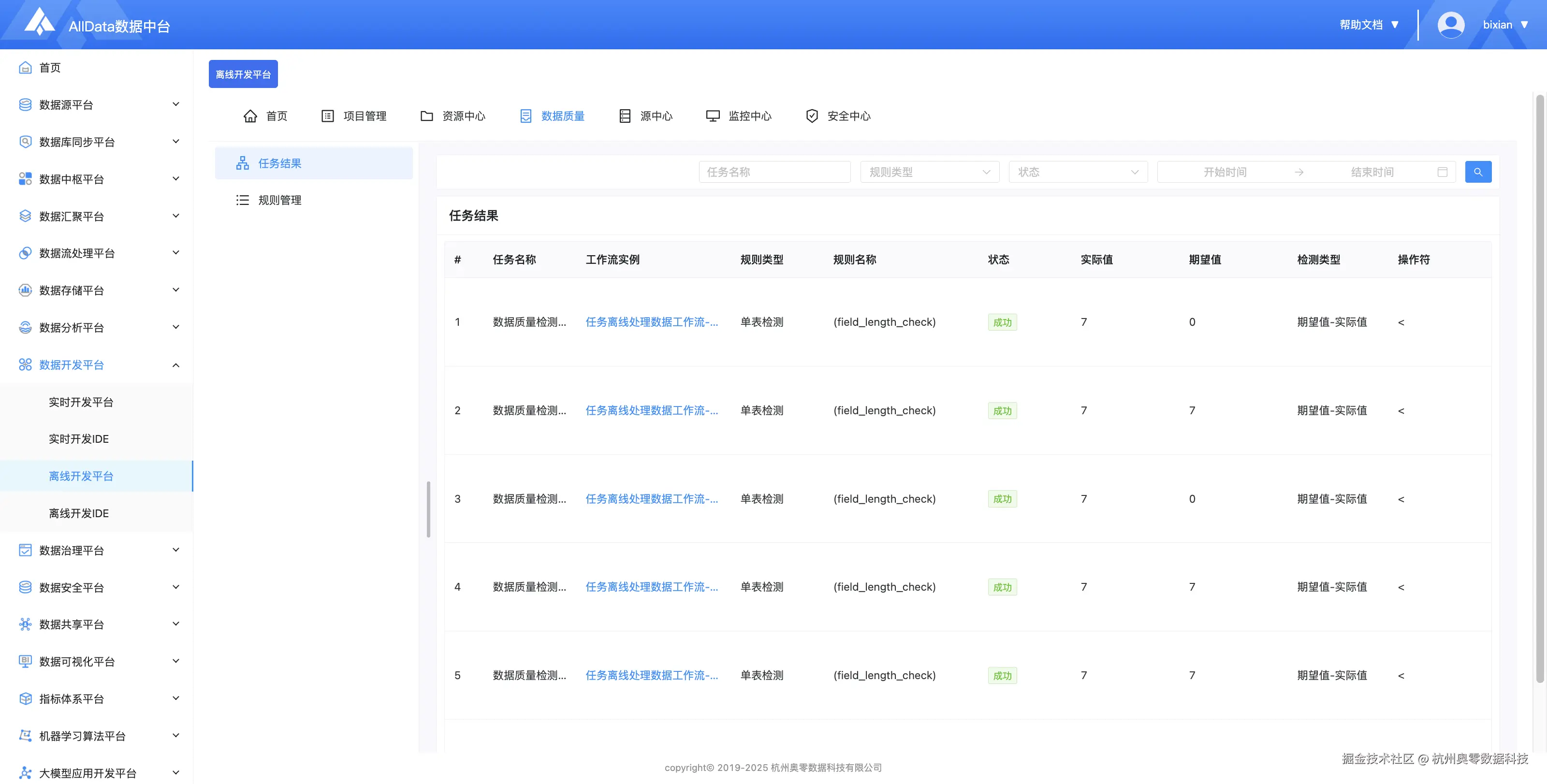Click the 检测类型 column header
The image size is (1547, 784).
[x=1319, y=260]
